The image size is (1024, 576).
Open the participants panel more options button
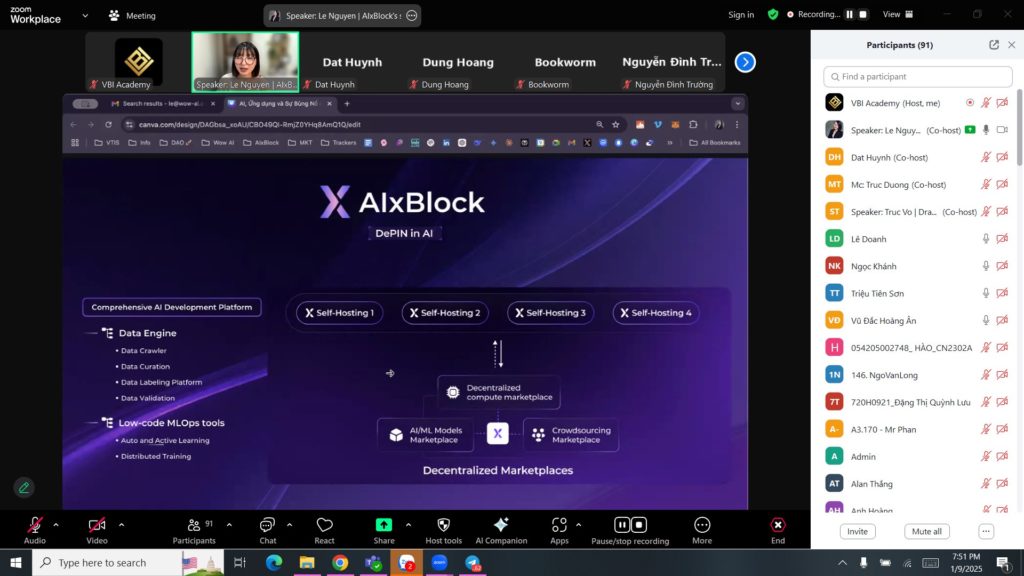click(x=986, y=531)
